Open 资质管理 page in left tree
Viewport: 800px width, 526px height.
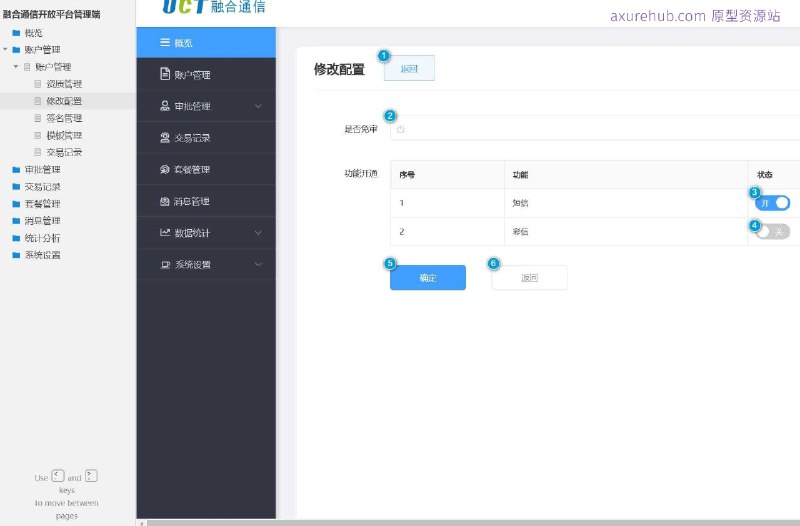pyautogui.click(x=64, y=84)
